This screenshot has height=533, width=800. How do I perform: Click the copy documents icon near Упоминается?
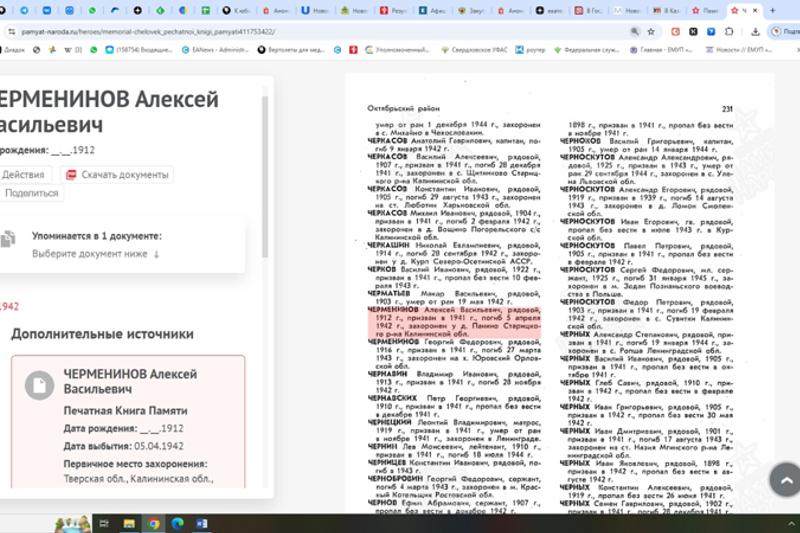[8, 239]
